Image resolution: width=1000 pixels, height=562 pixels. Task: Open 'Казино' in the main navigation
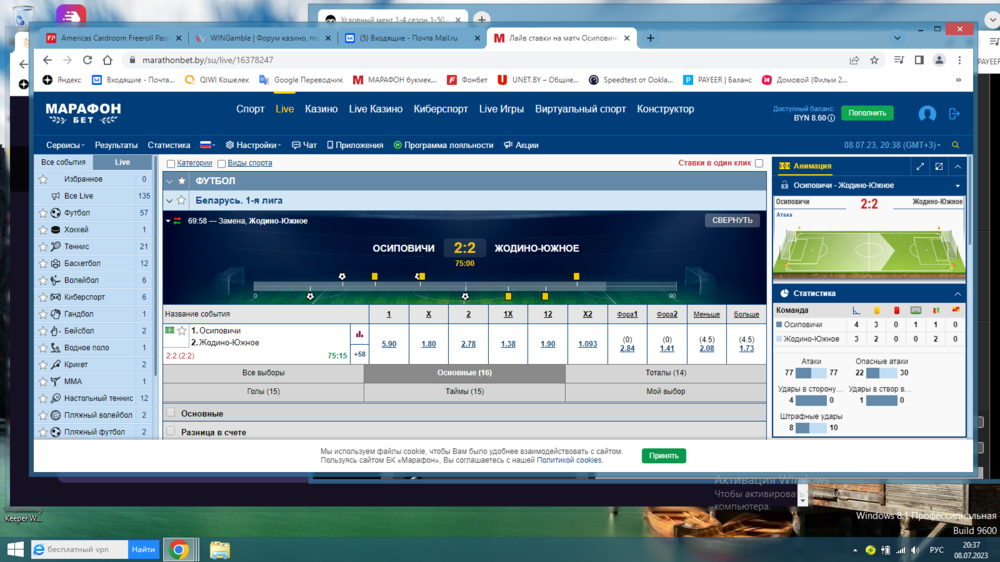(321, 109)
